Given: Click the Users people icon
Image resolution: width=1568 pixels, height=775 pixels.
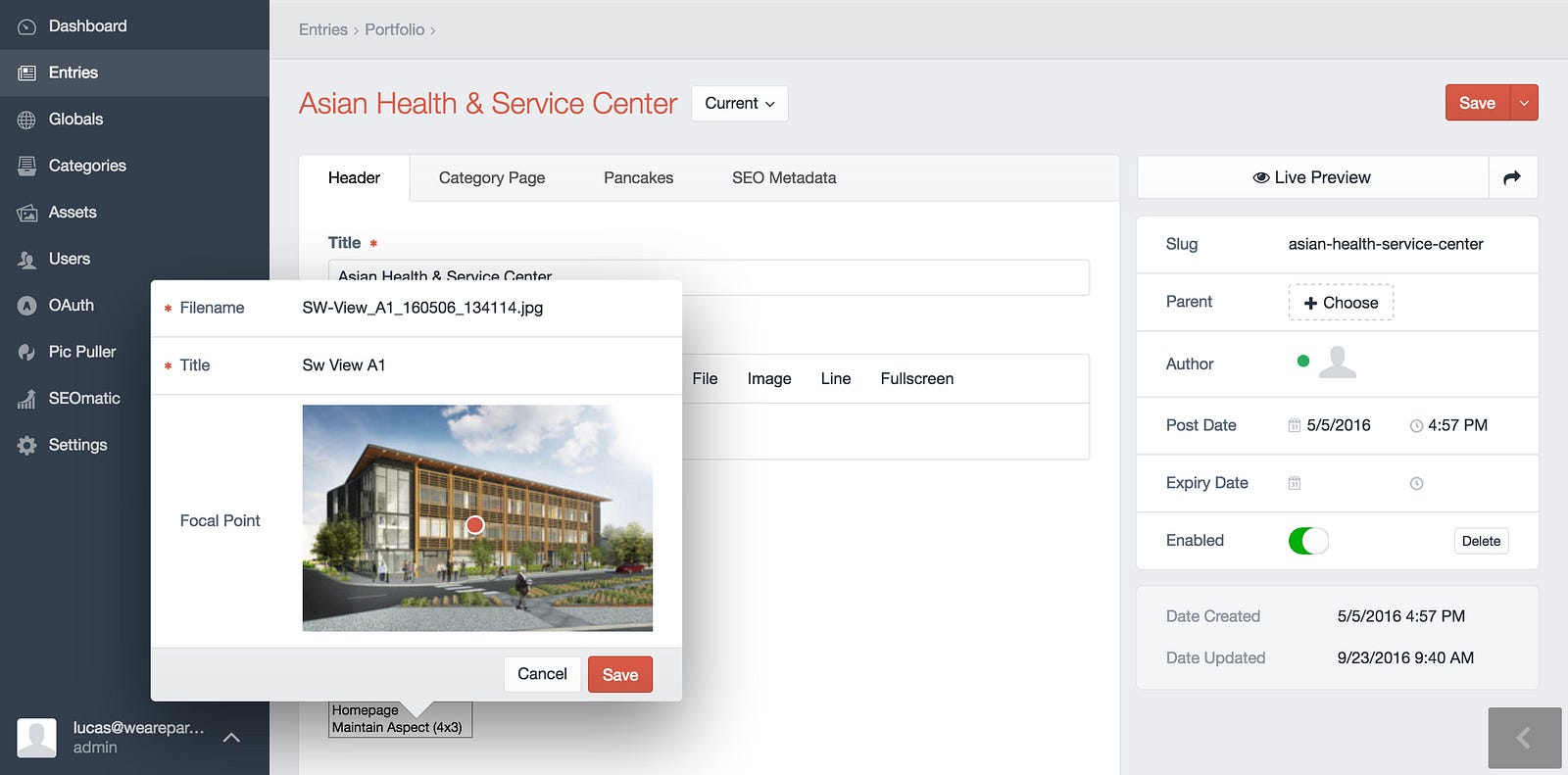Looking at the screenshot, I should point(27,259).
